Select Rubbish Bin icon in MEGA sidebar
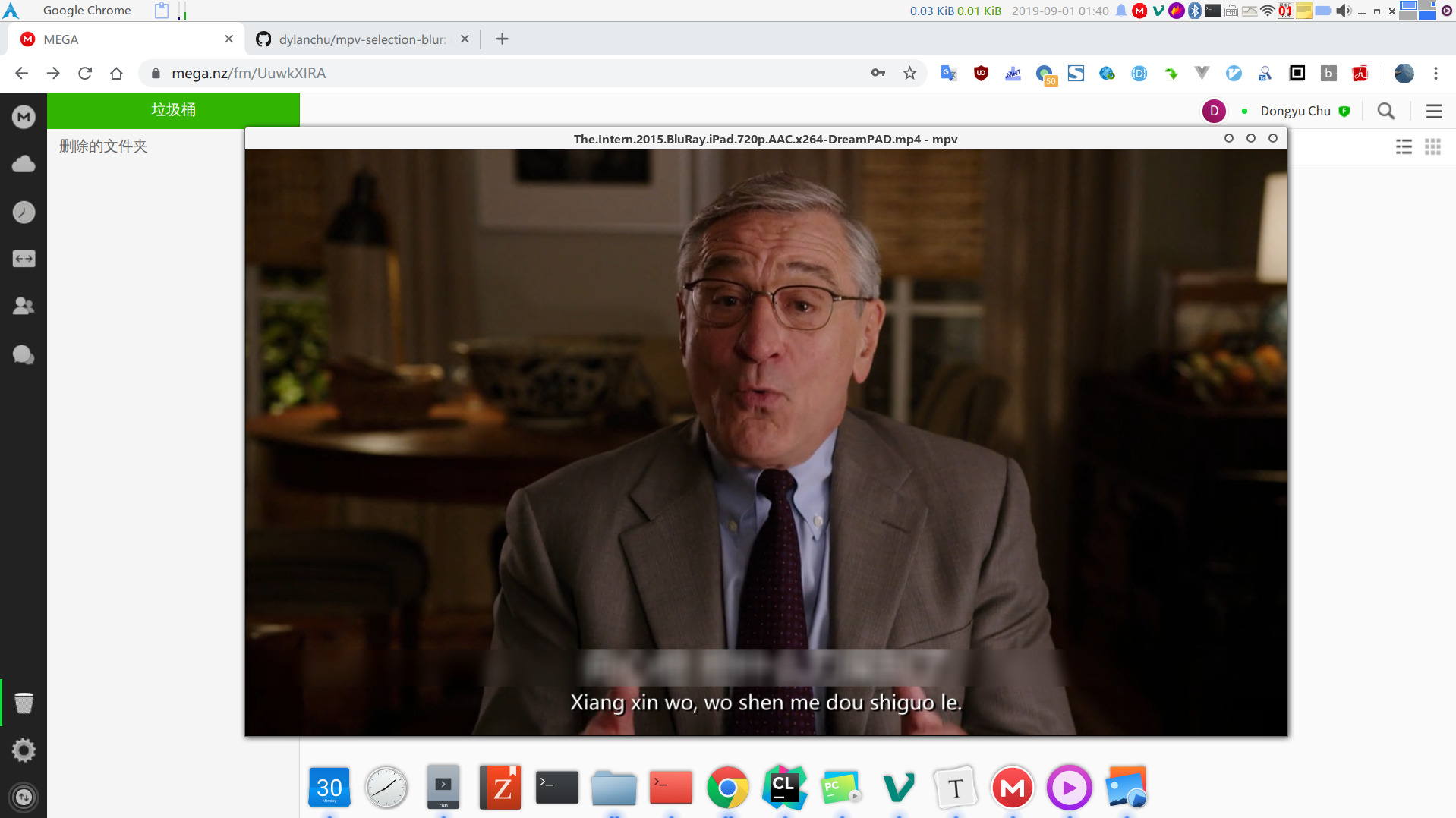1456x818 pixels. click(24, 703)
